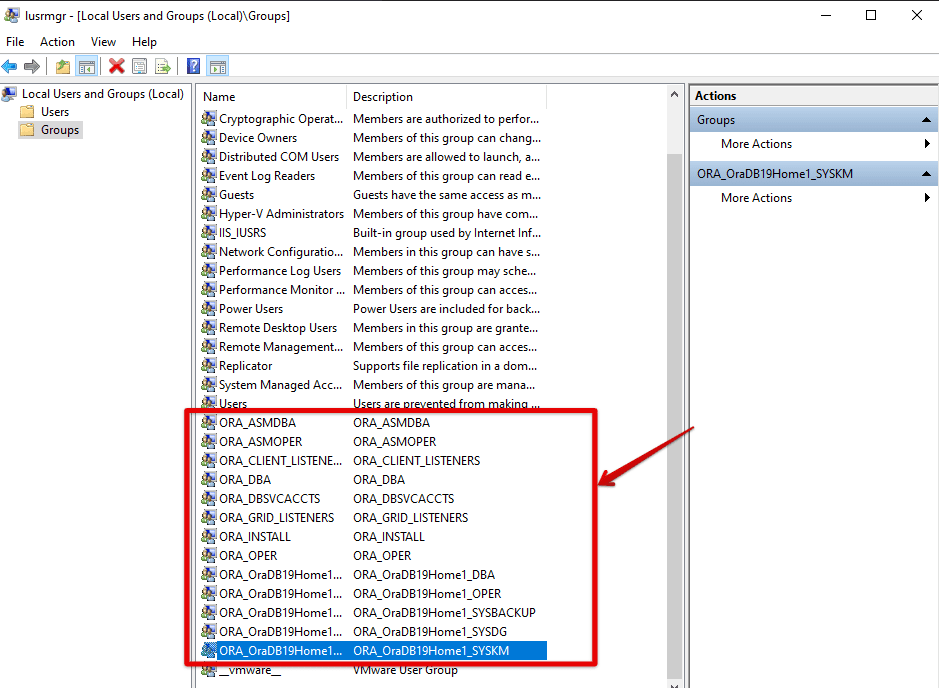Select Users in the console tree

[x=54, y=112]
